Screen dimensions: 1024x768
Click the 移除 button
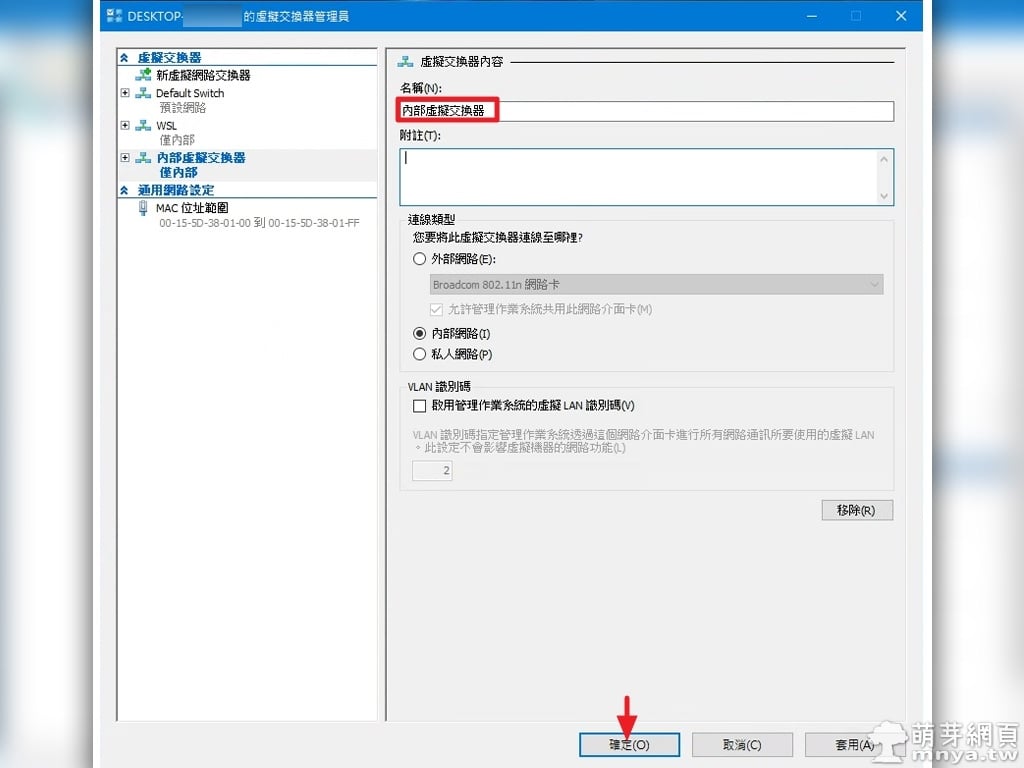coord(856,510)
